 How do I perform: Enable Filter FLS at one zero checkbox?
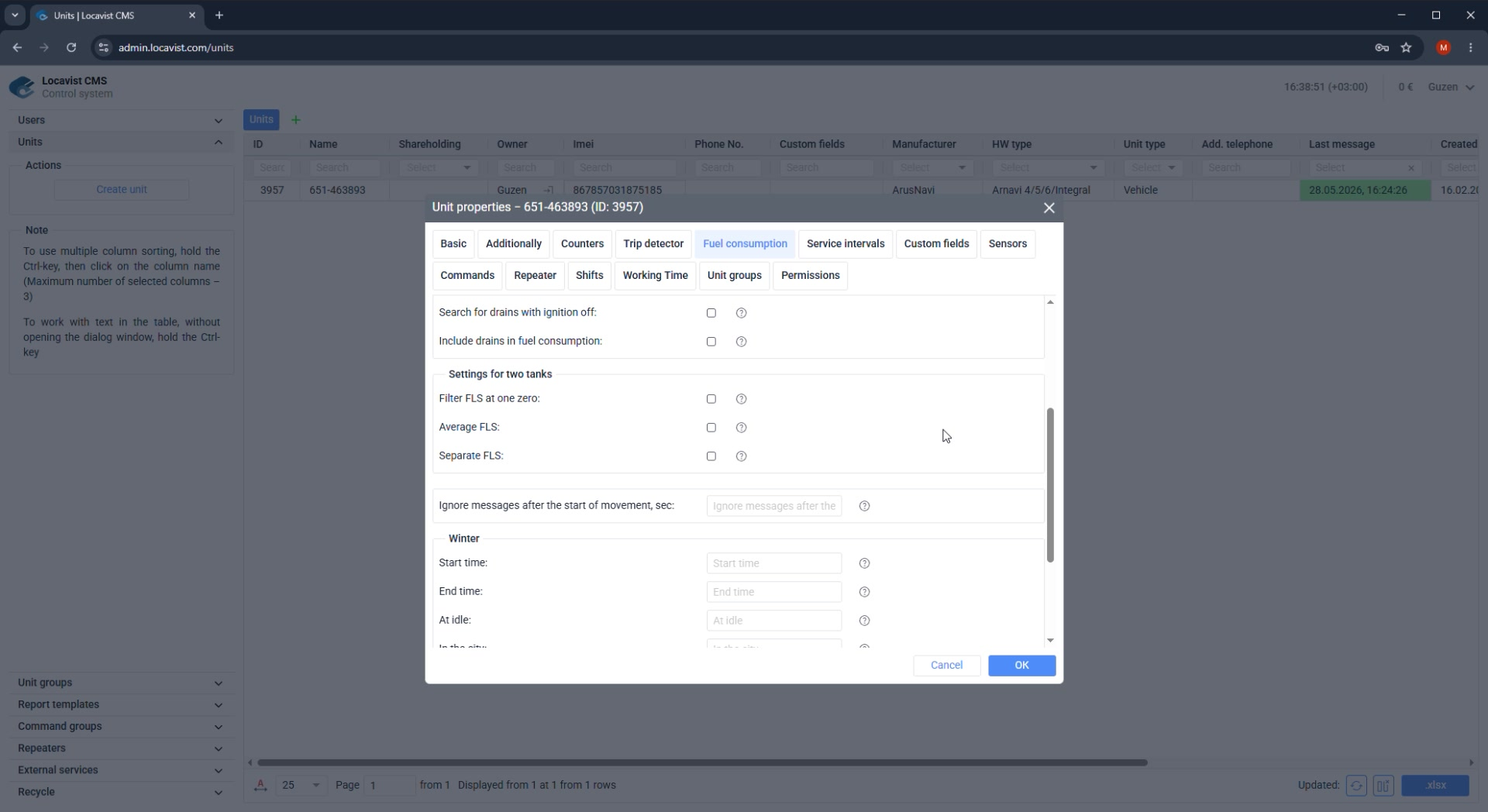pyautogui.click(x=711, y=399)
